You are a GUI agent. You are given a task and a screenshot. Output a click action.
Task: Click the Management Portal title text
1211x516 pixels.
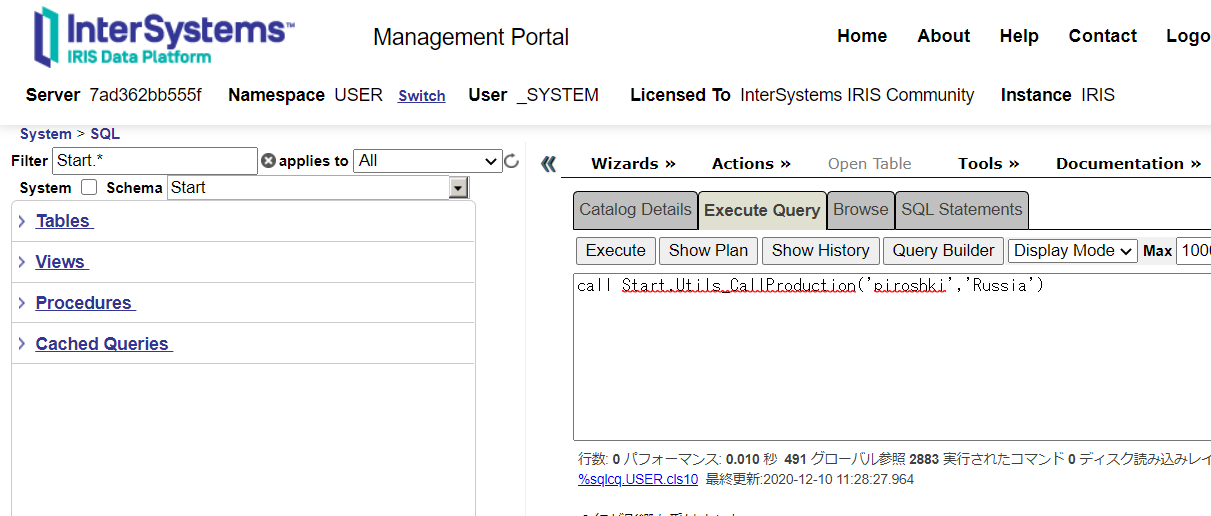point(471,38)
